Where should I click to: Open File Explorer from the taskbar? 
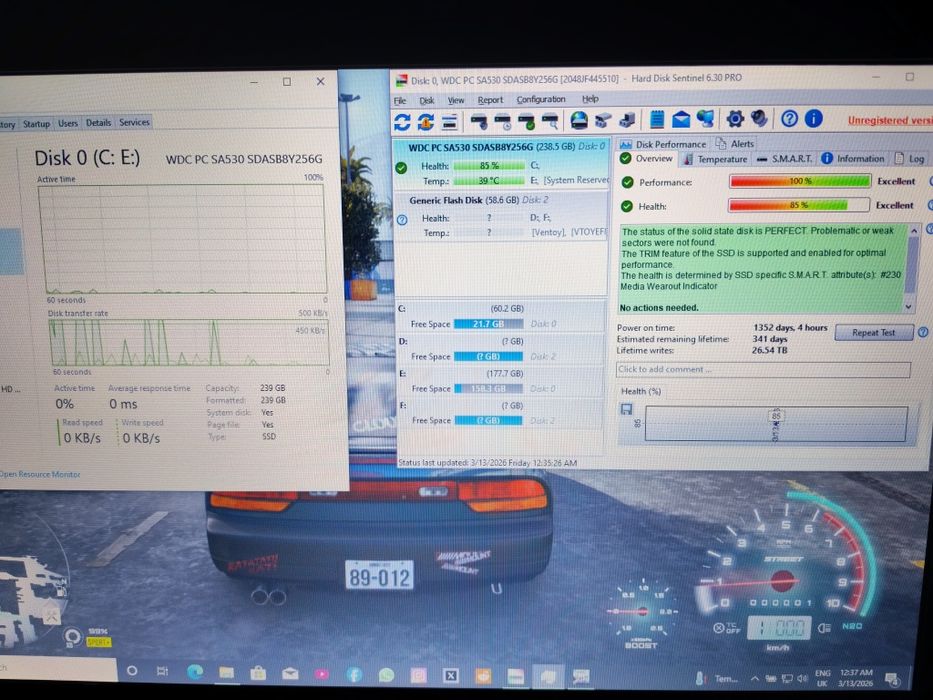226,673
